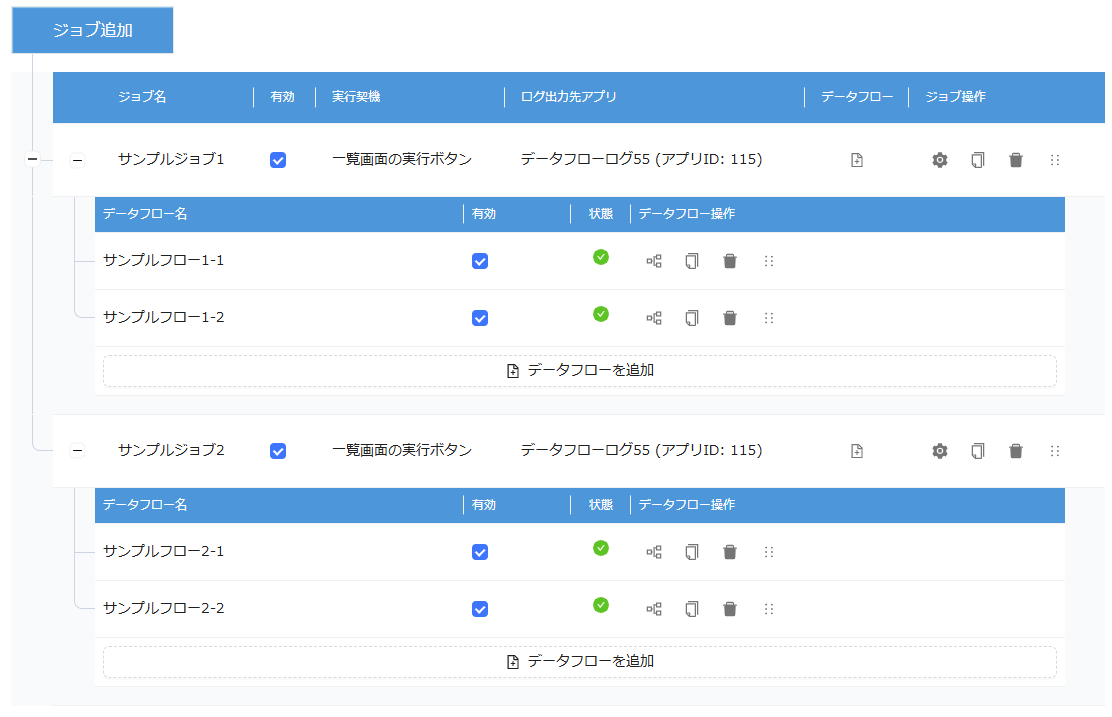This screenshot has width=1112, height=717.
Task: Click add-dataflow icon in サンプルジョブ1 row
Action: click(x=857, y=160)
